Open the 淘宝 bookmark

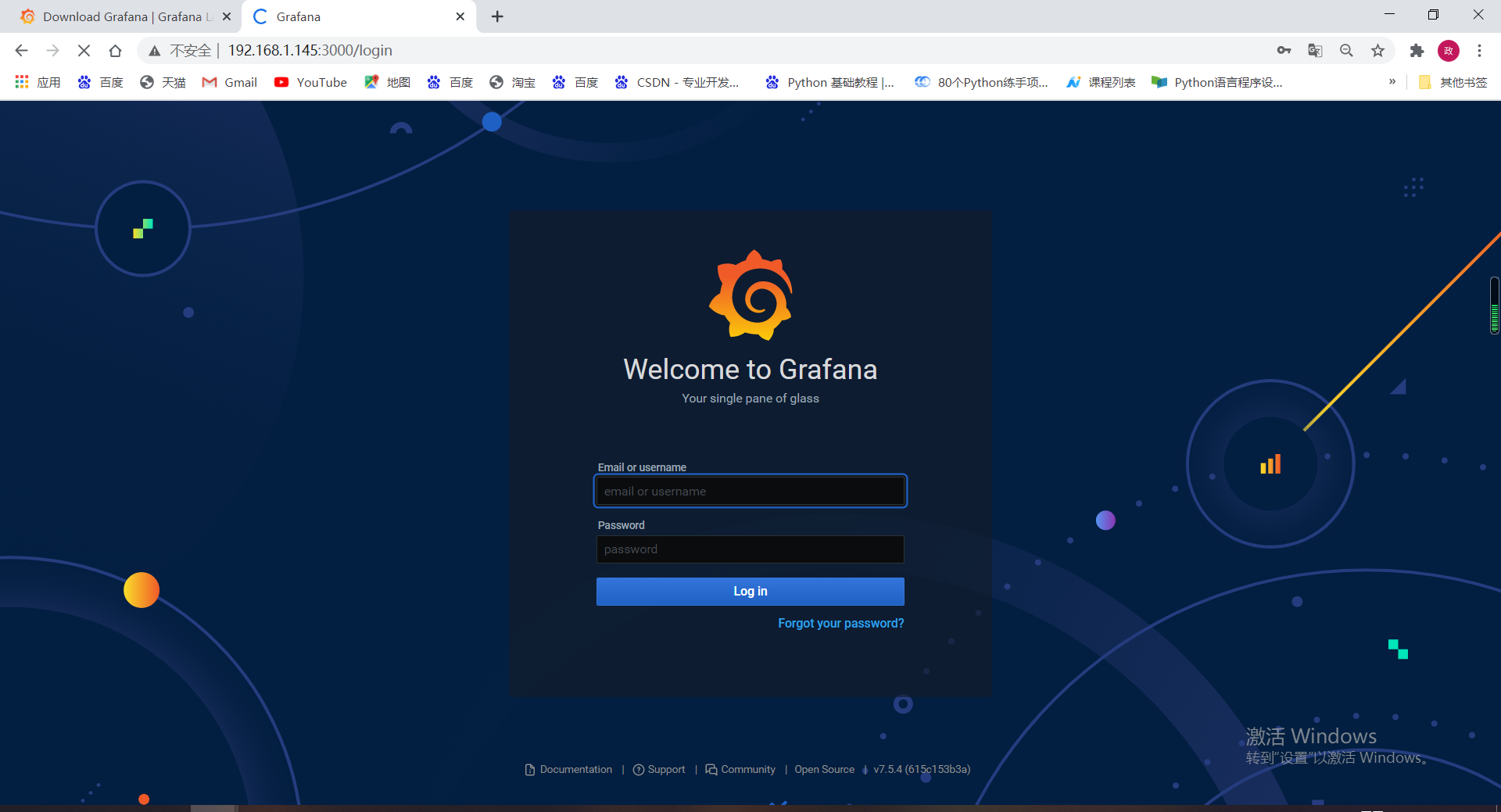tap(512, 82)
